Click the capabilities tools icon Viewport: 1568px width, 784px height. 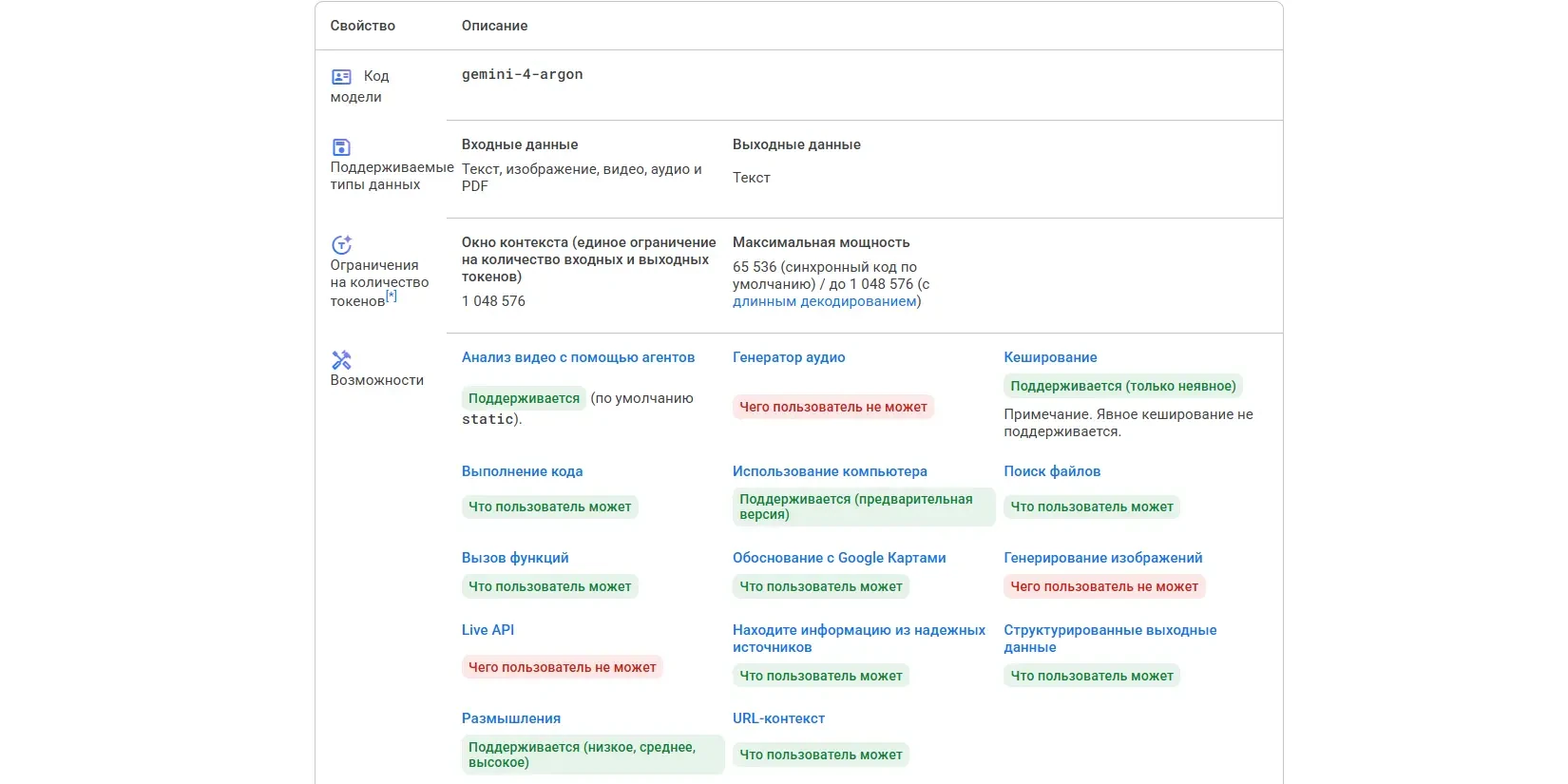click(x=341, y=360)
